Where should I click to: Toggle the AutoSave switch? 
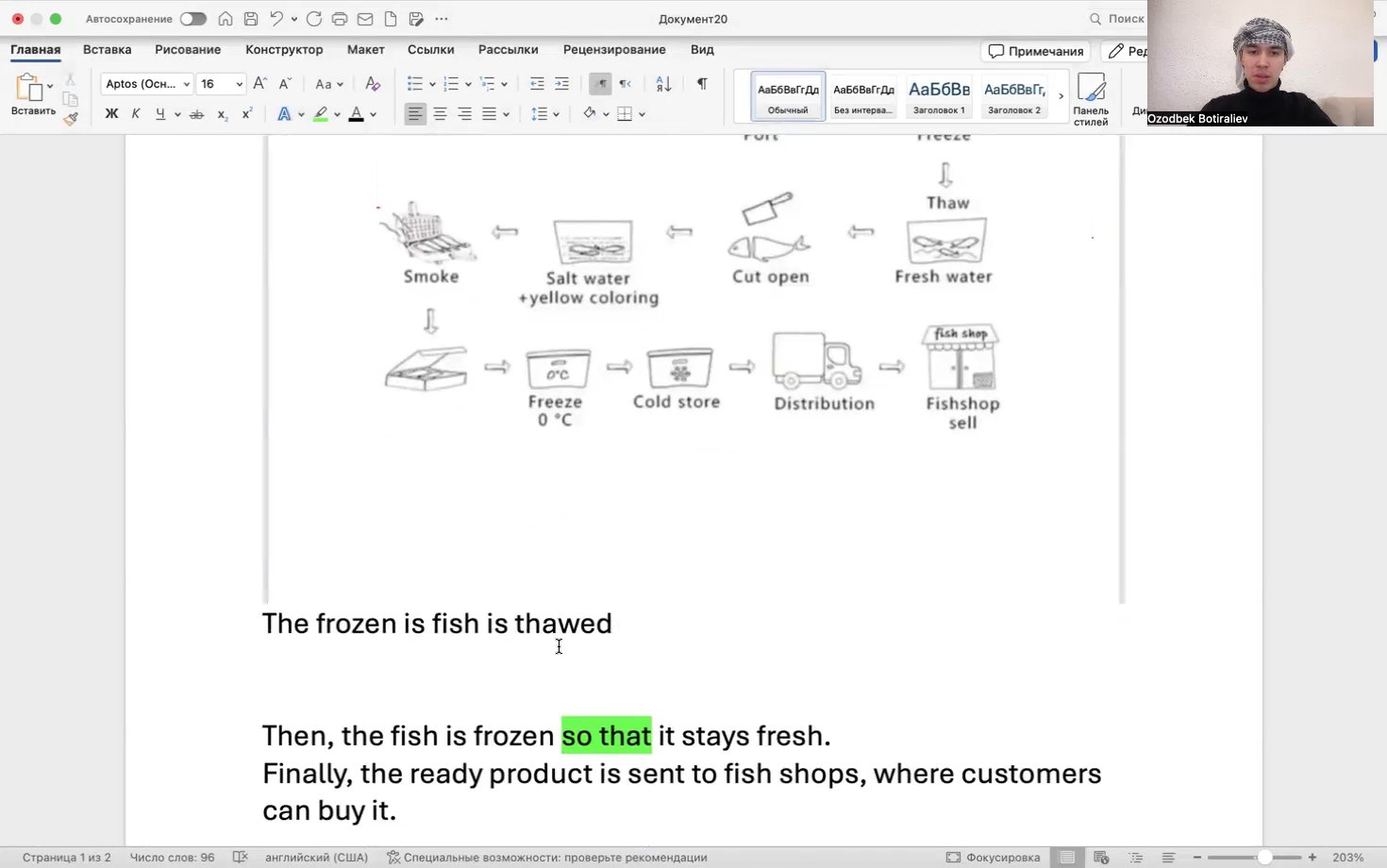tap(192, 19)
